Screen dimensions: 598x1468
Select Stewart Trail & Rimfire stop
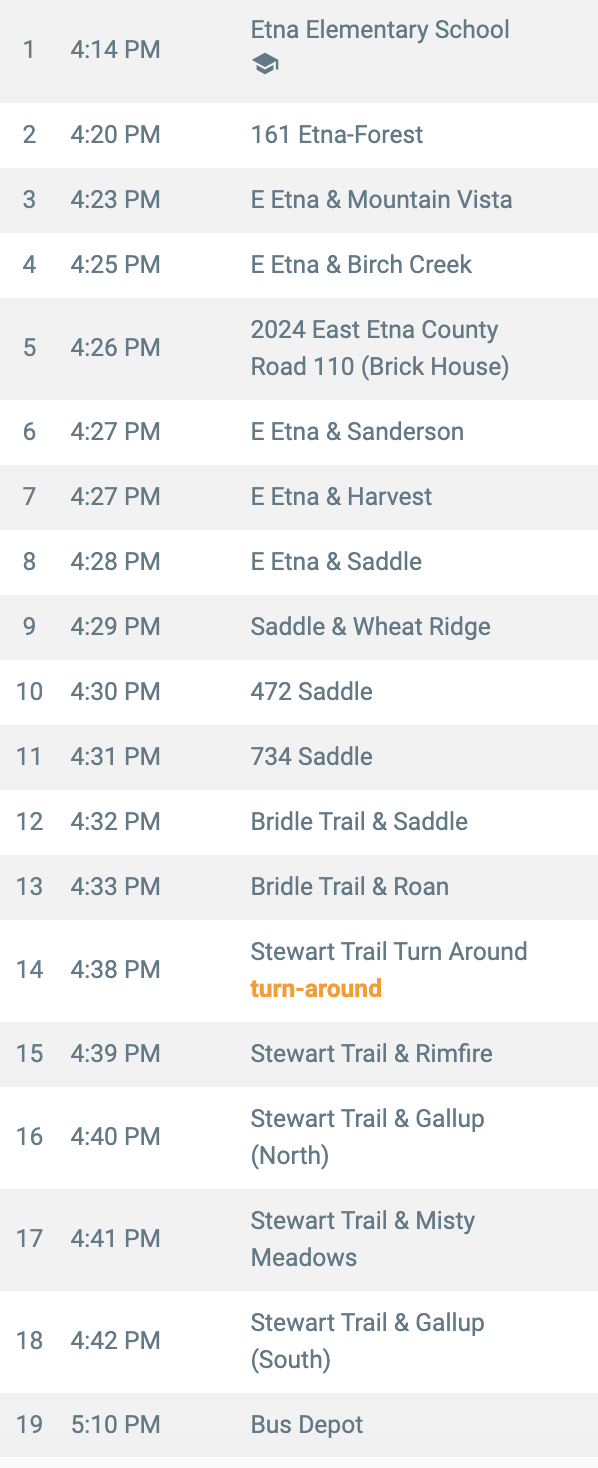(299, 1054)
